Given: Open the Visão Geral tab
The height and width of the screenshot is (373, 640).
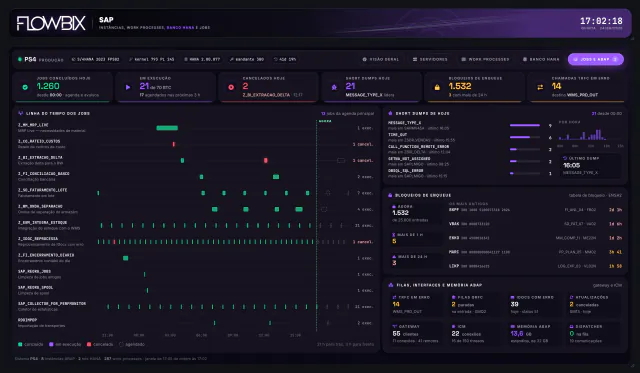Looking at the screenshot, I should click(x=380, y=59).
